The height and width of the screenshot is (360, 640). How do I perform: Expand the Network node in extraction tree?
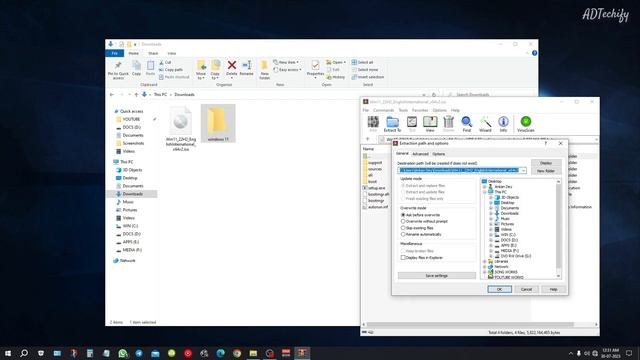[485, 267]
